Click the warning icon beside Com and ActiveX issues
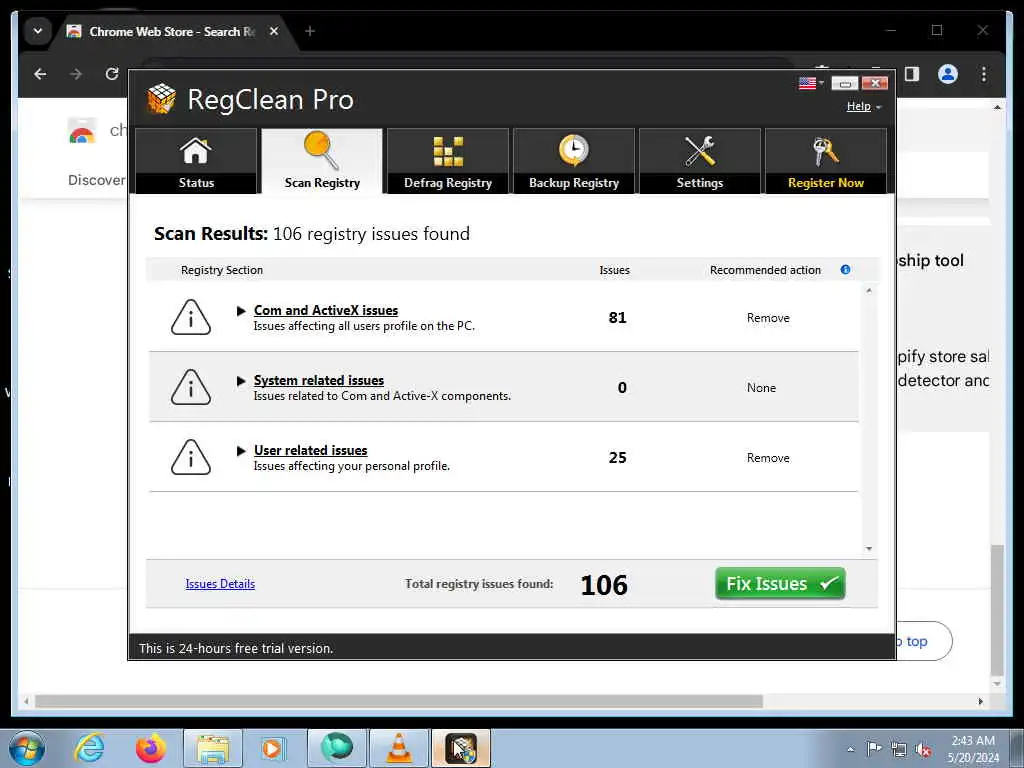The image size is (1024, 768). tap(191, 317)
